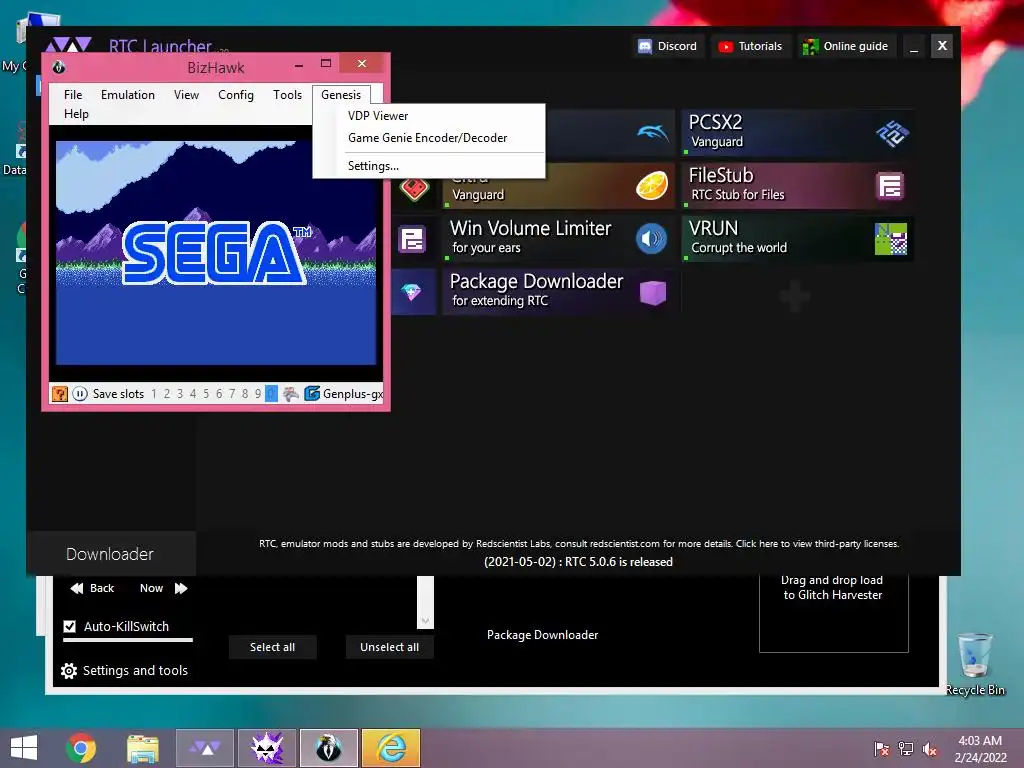Open the File menu in BizHawk
This screenshot has width=1024, height=768.
click(x=73, y=95)
